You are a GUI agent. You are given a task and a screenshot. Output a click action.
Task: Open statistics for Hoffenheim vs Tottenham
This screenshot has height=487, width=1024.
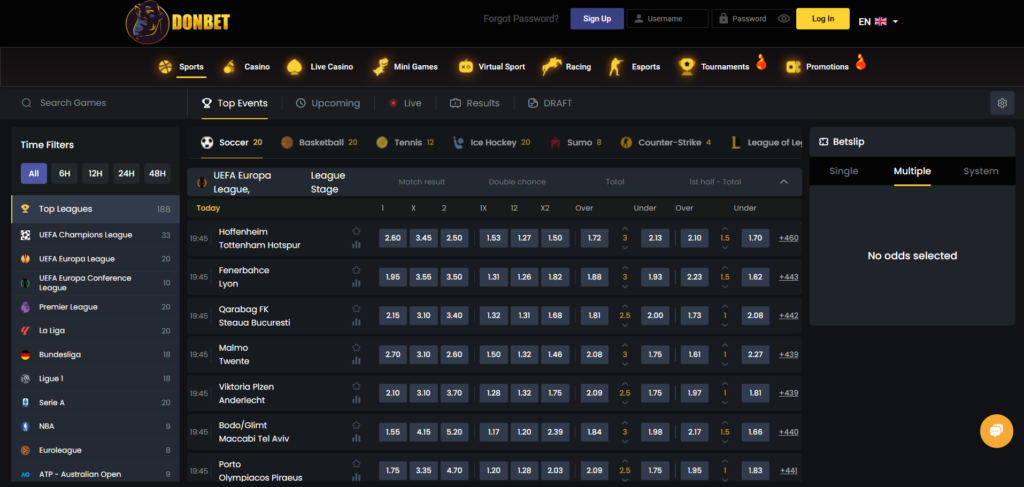(356, 245)
